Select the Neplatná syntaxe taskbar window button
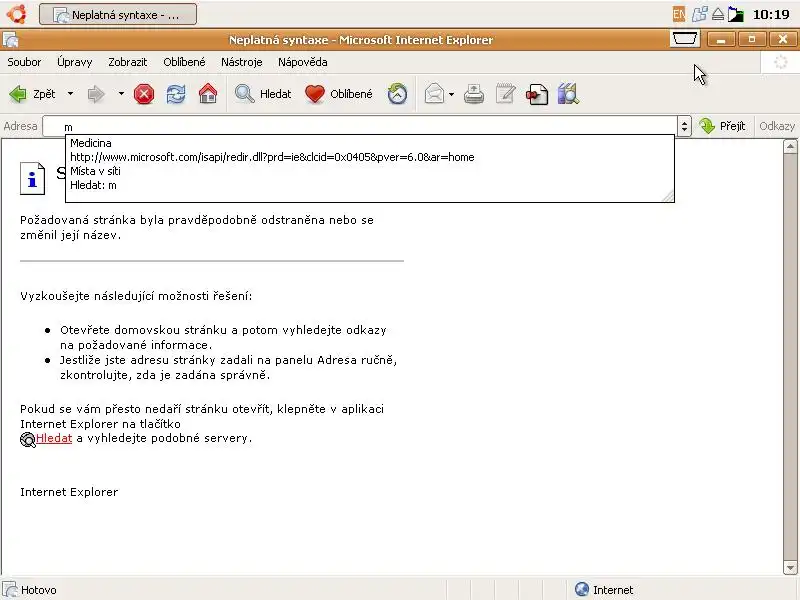This screenshot has width=800, height=600. pos(118,14)
